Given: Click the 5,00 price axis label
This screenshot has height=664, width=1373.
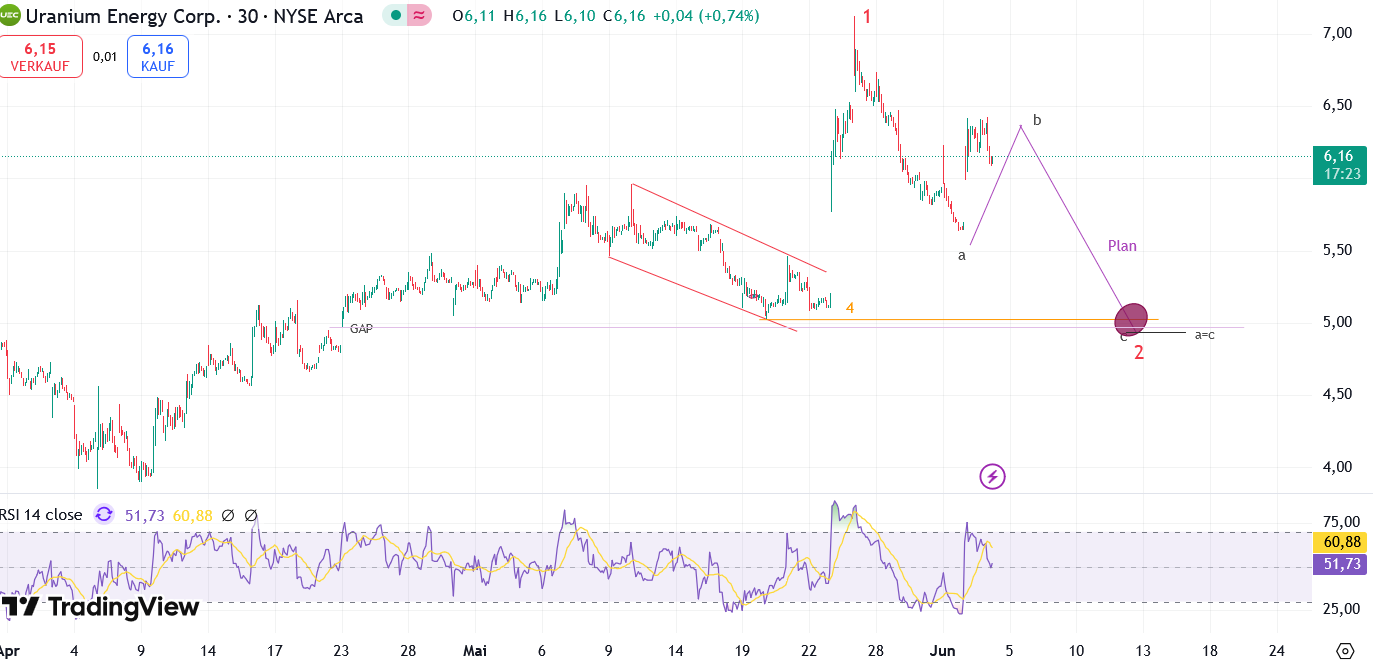Looking at the screenshot, I should click(x=1337, y=322).
